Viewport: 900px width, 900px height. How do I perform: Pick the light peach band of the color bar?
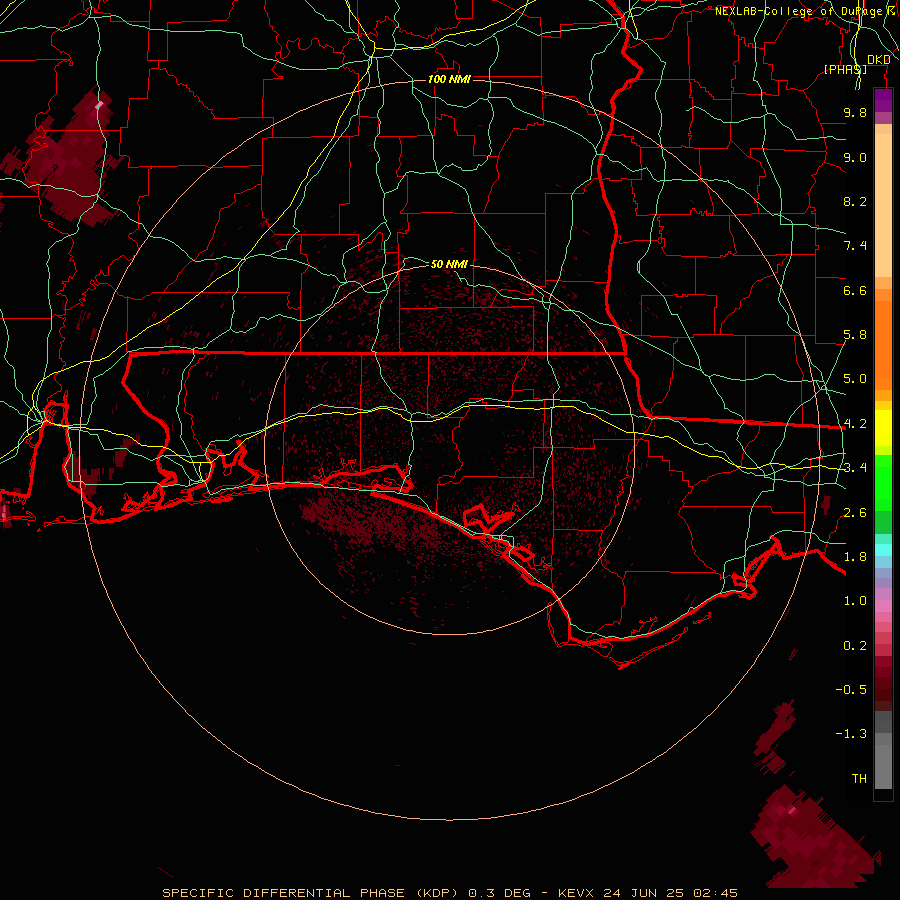click(x=883, y=205)
